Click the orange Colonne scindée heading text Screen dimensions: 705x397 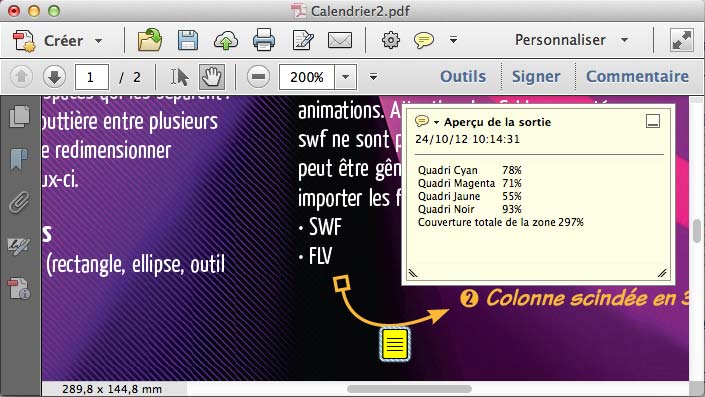587,298
